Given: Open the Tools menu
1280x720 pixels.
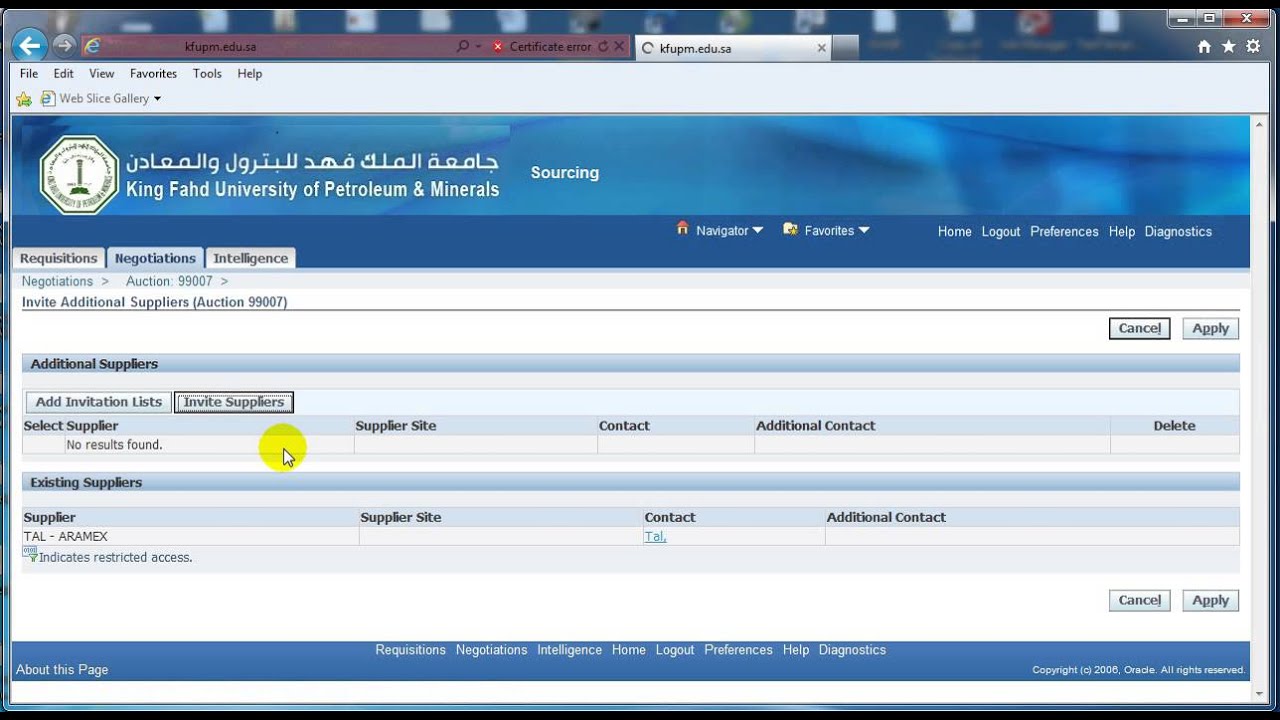Looking at the screenshot, I should [207, 74].
